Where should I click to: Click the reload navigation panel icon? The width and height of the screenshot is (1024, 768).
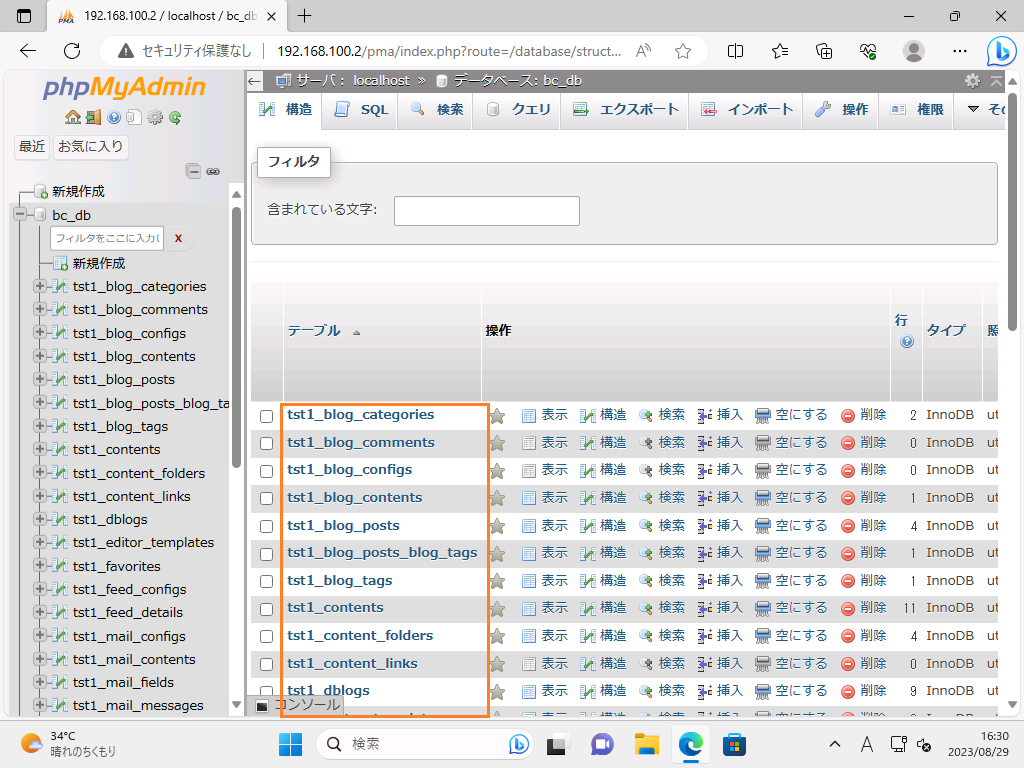pyautogui.click(x=175, y=117)
